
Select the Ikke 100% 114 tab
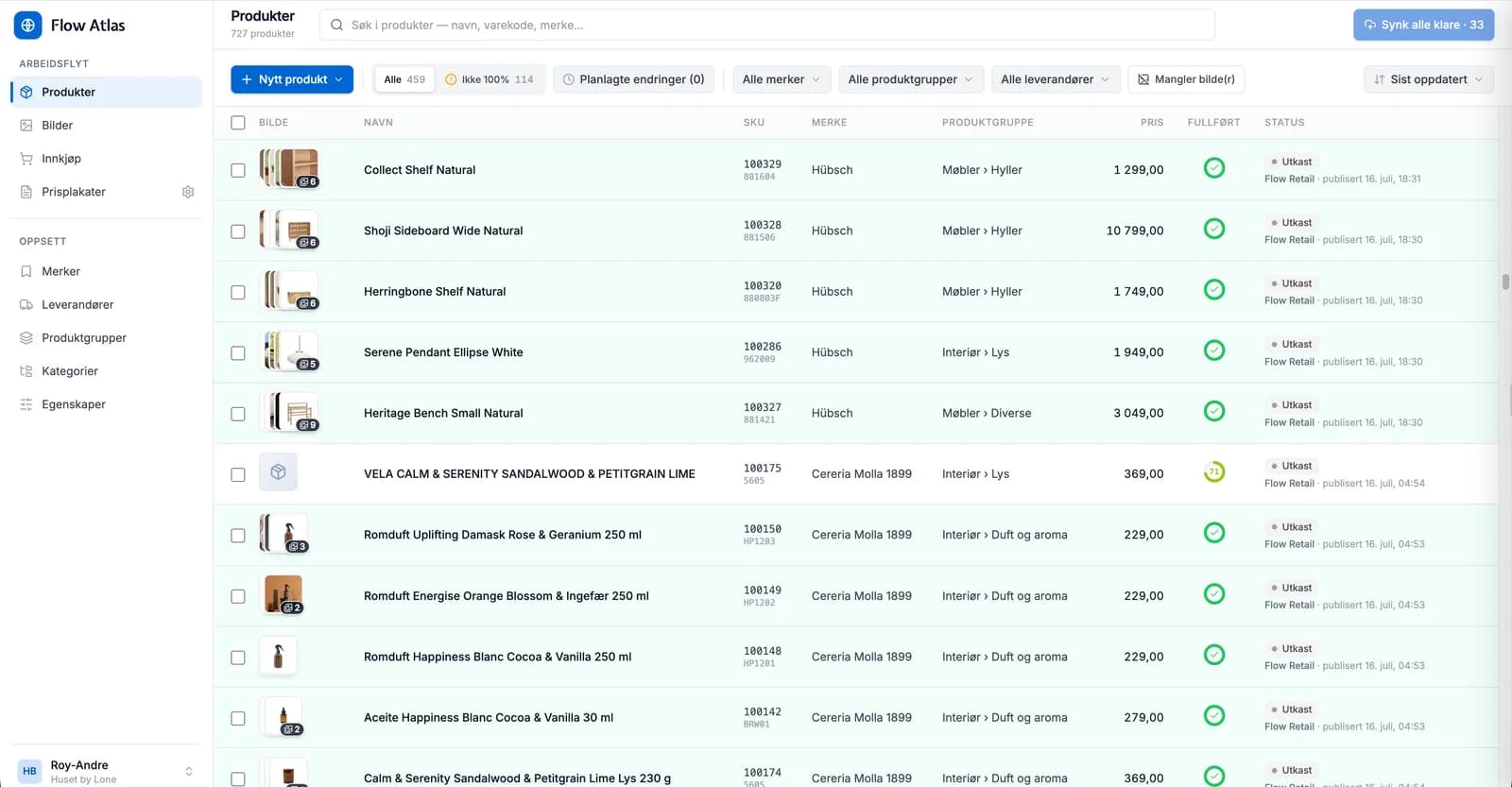(490, 79)
